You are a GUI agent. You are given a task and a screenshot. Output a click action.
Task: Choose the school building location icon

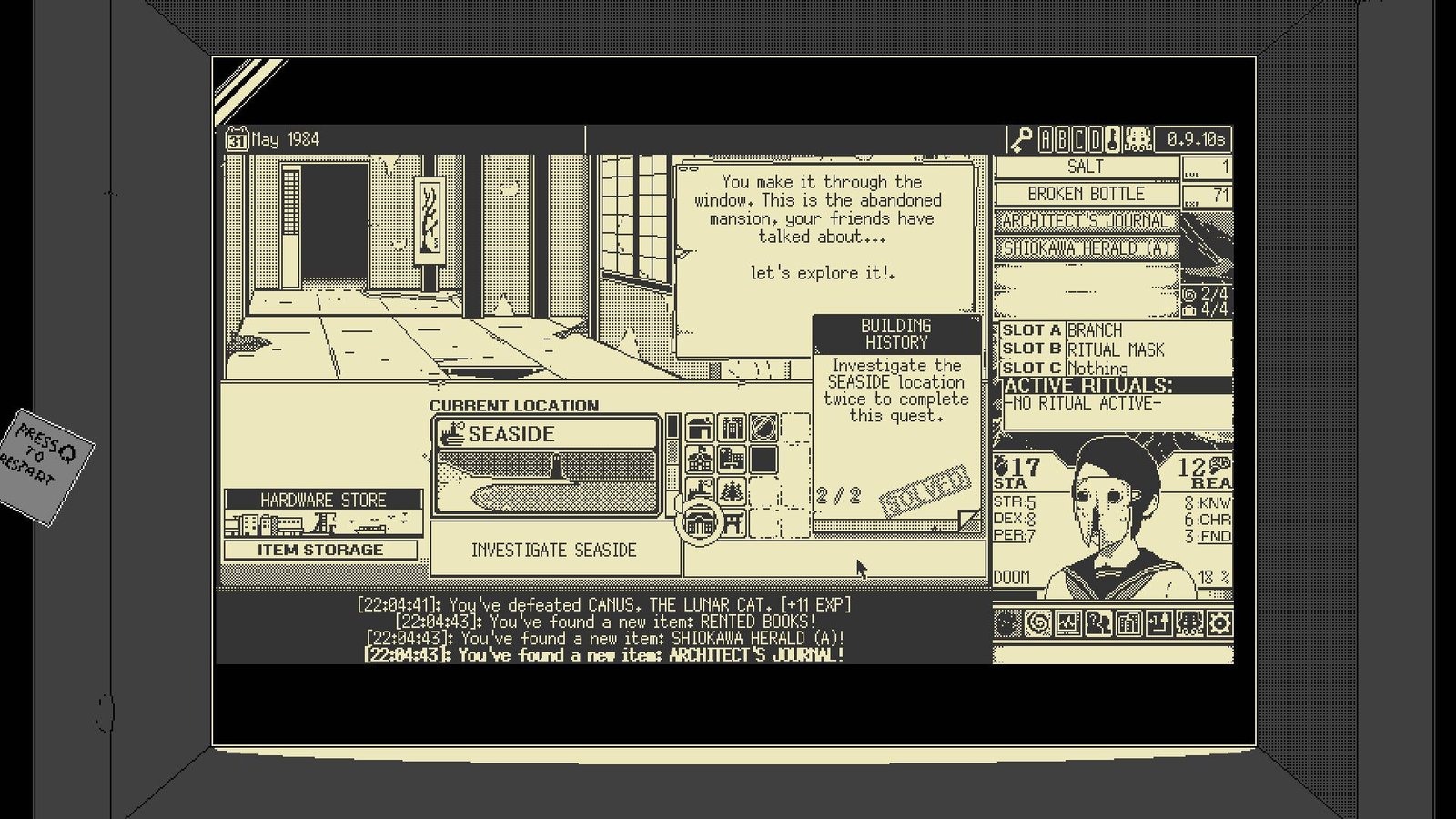click(700, 460)
